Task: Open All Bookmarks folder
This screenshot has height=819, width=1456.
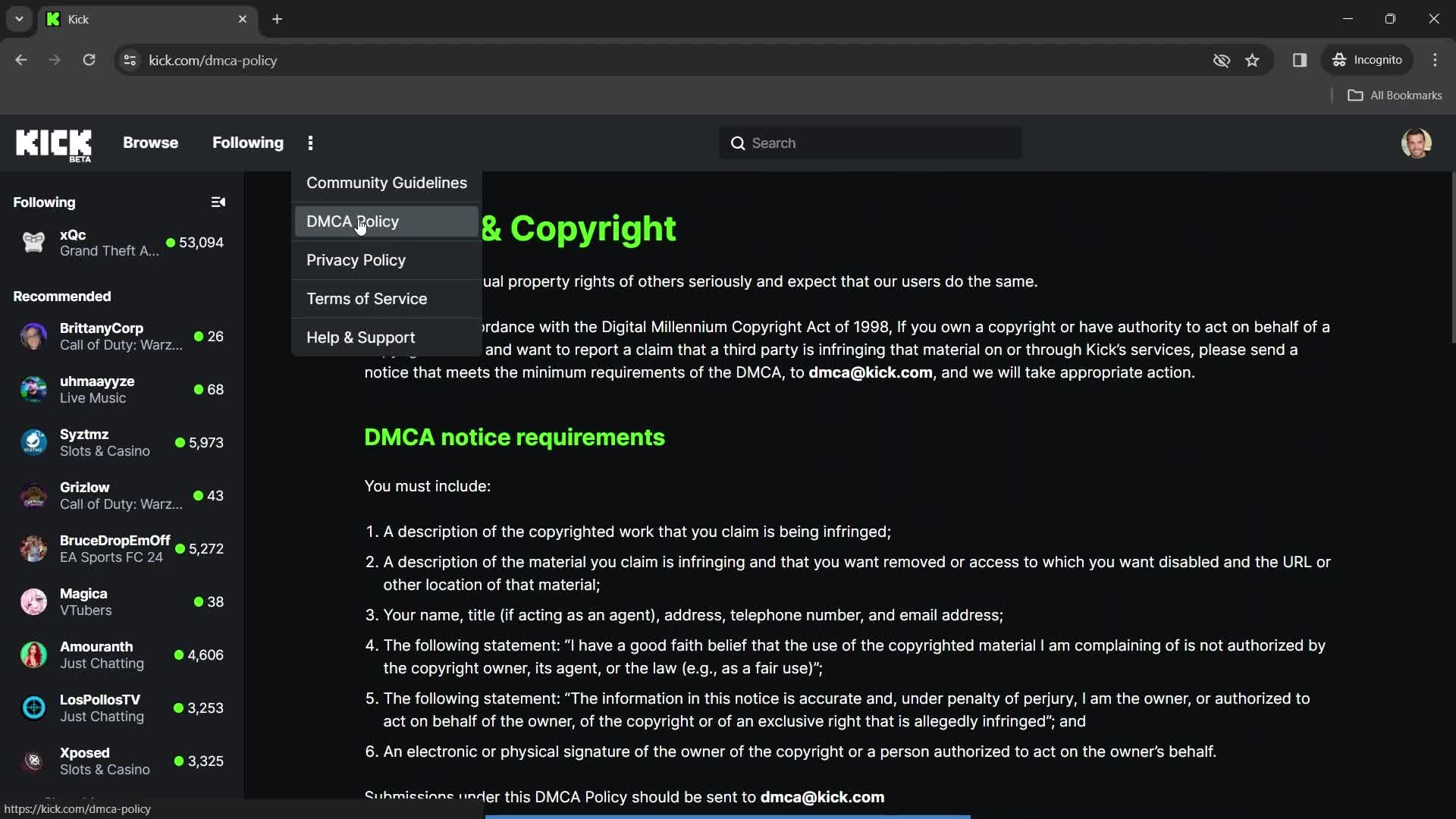Action: (x=1395, y=96)
